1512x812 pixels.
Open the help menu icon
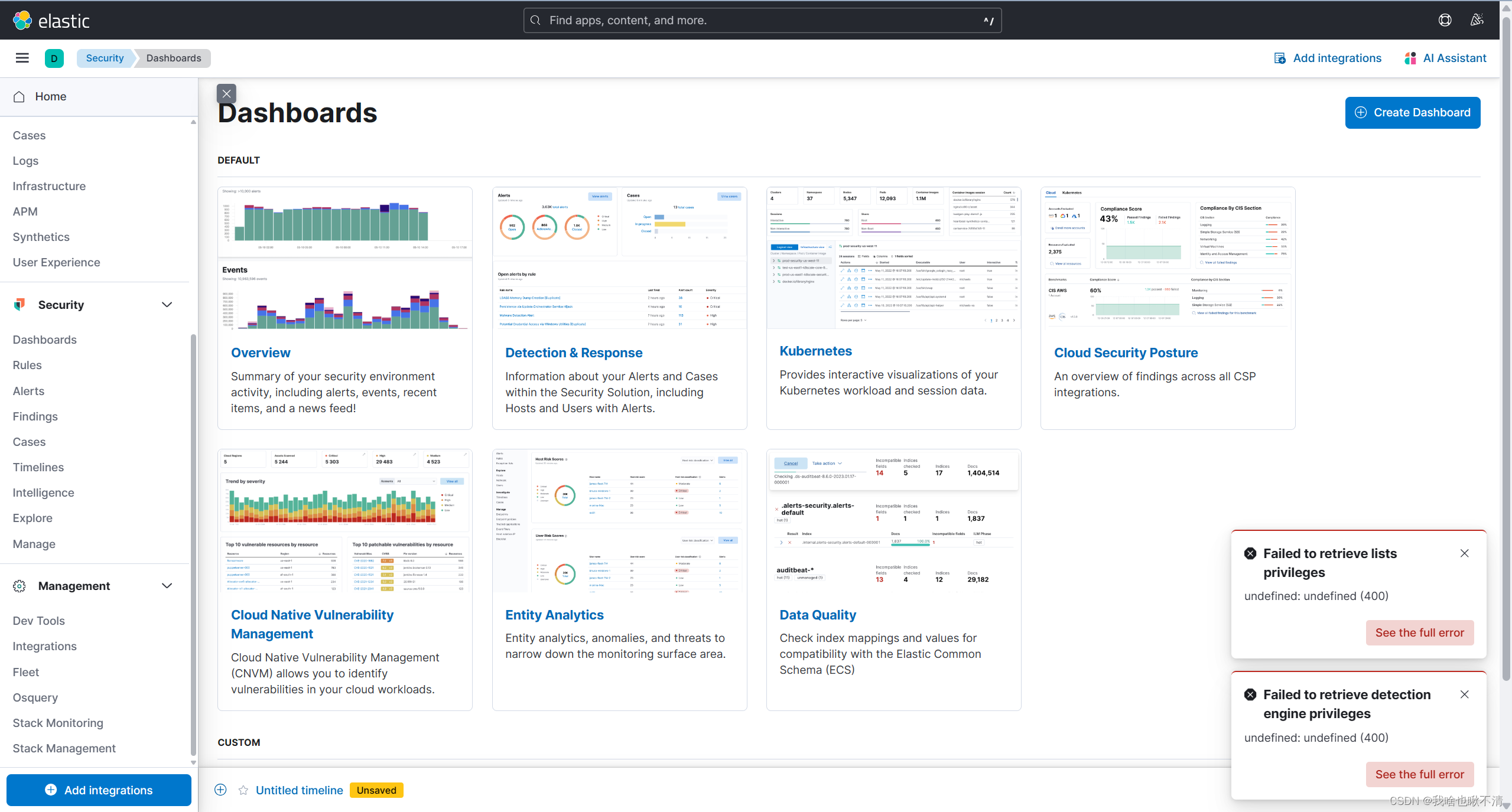point(1445,21)
